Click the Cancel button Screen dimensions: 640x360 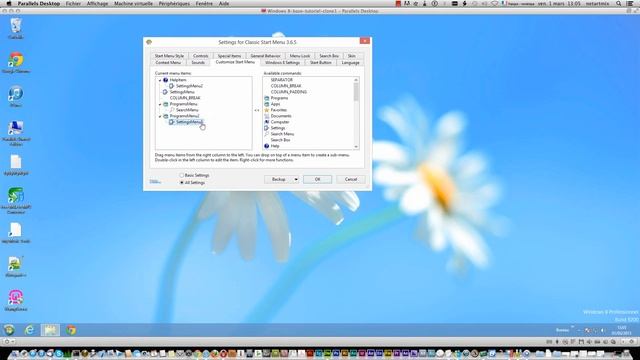pos(351,180)
